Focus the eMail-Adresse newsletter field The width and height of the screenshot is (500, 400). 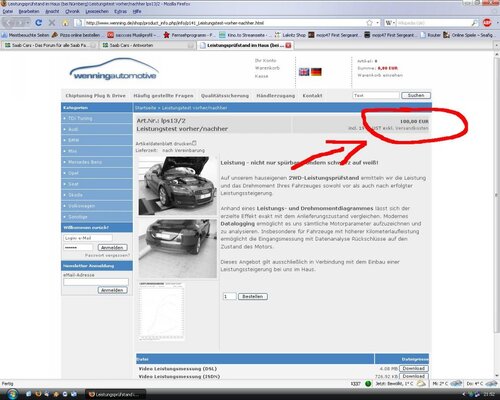(x=96, y=282)
